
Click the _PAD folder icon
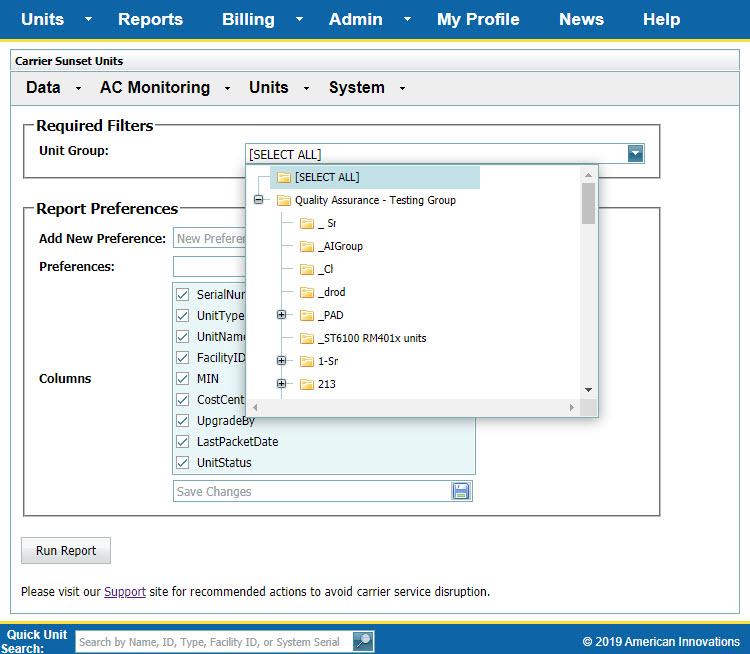307,315
